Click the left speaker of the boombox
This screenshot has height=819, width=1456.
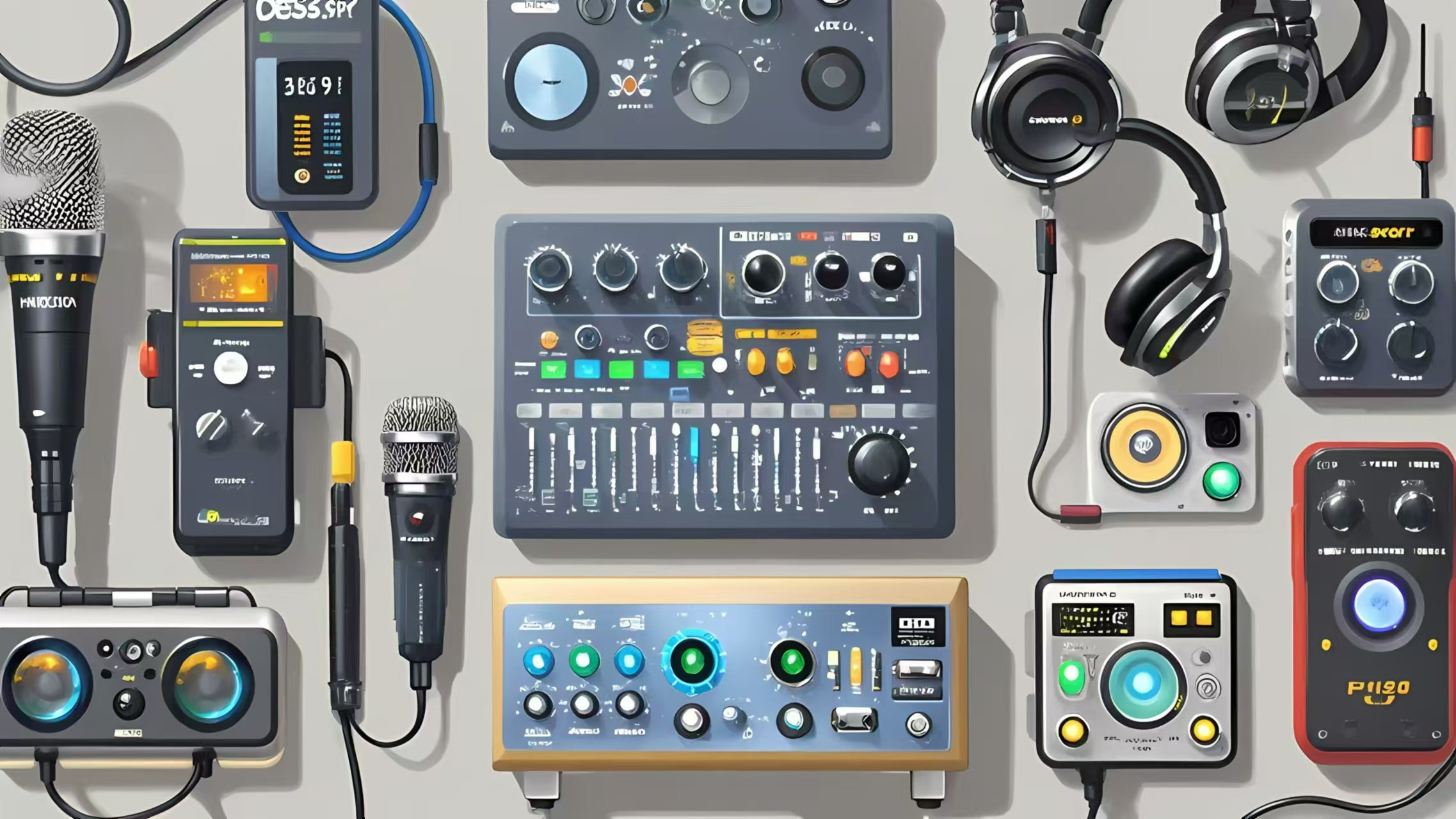46,684
